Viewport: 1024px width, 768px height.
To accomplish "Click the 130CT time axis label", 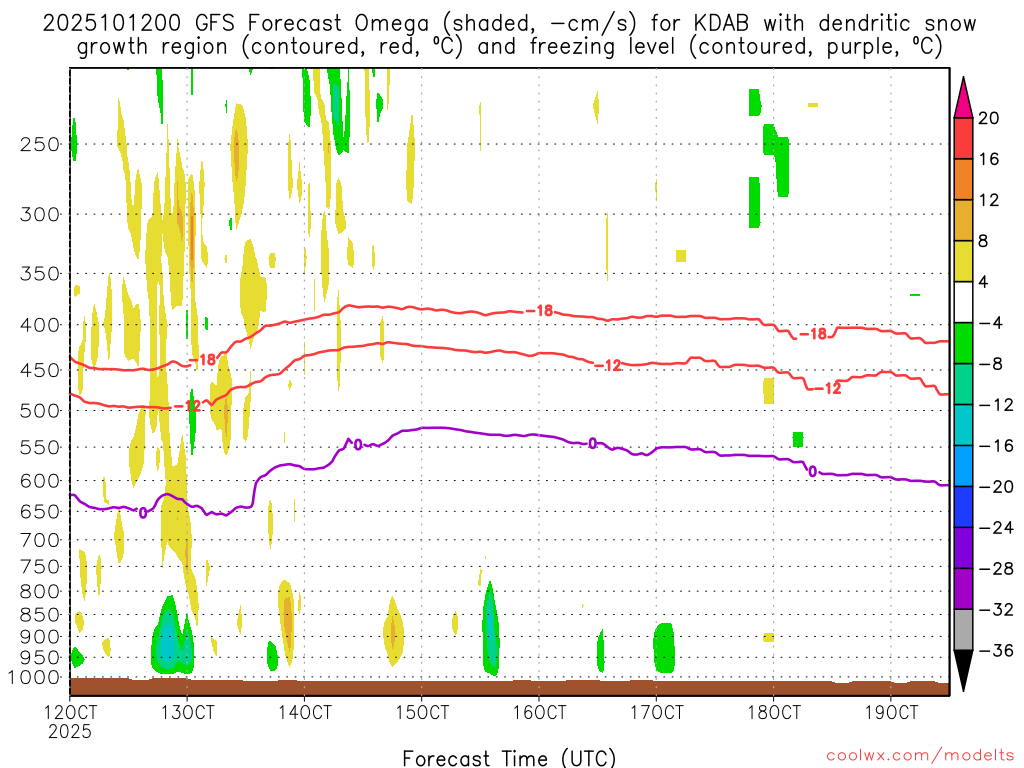I will [x=187, y=712].
